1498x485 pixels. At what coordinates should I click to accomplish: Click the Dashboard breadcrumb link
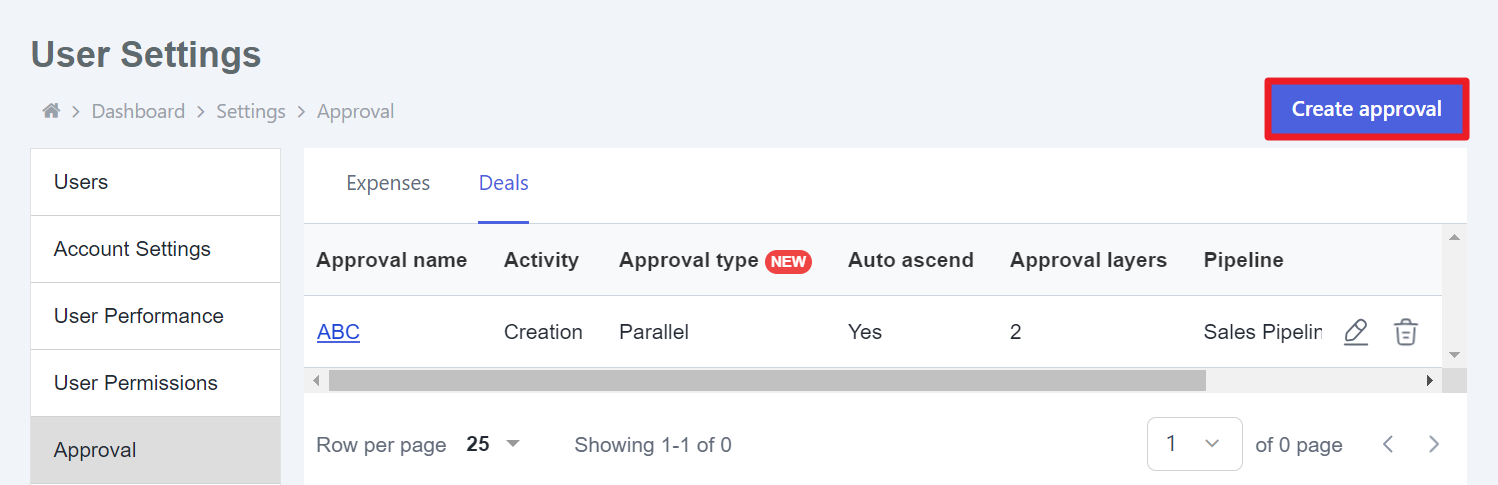[x=138, y=111]
